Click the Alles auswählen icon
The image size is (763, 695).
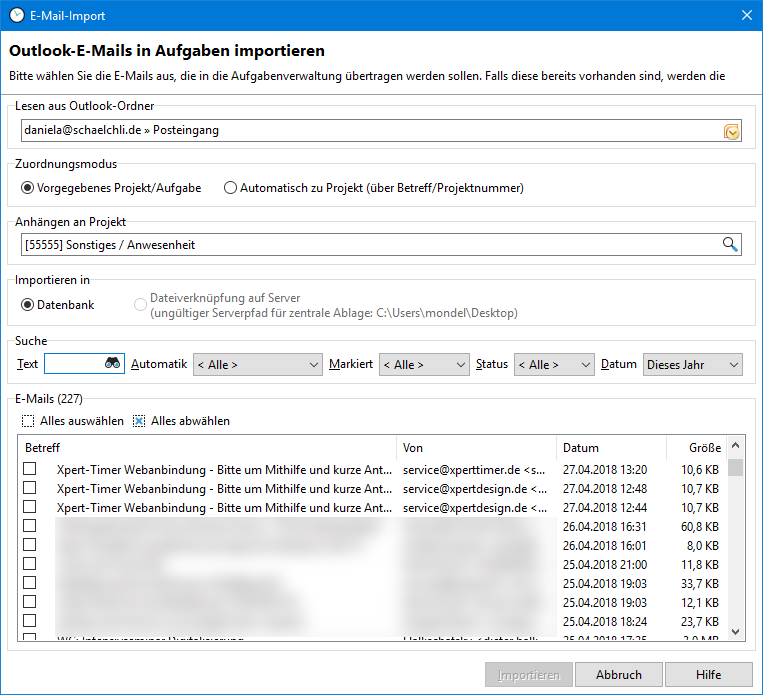click(28, 421)
